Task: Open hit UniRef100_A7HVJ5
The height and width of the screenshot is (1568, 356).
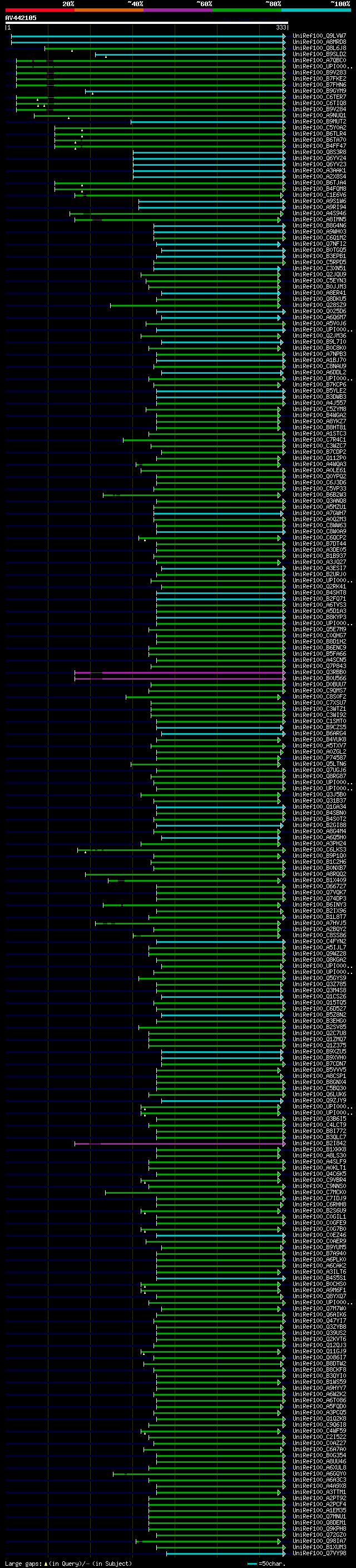Action: pos(319,923)
